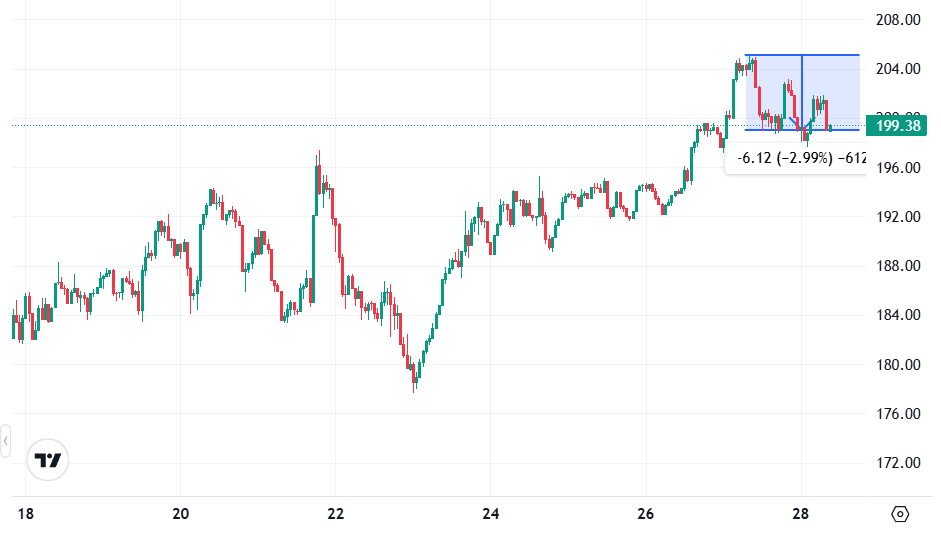941x533 pixels.
Task: Click date label 28 on time axis
Action: pyautogui.click(x=801, y=514)
